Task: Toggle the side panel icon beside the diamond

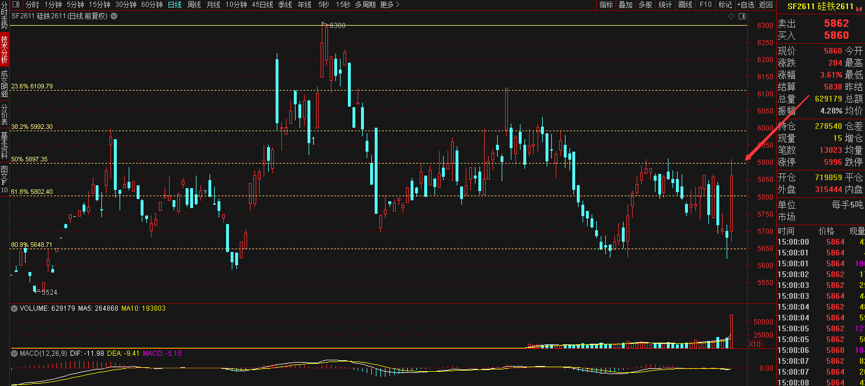Action: [x=741, y=16]
